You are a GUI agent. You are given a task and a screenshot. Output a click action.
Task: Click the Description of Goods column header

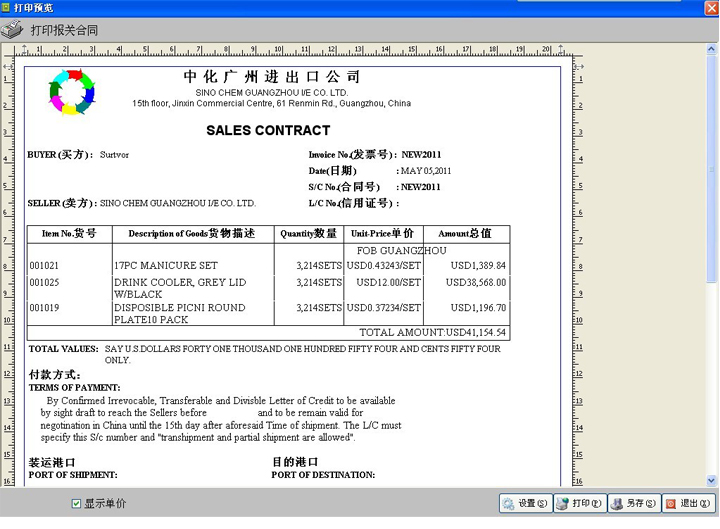[192, 234]
